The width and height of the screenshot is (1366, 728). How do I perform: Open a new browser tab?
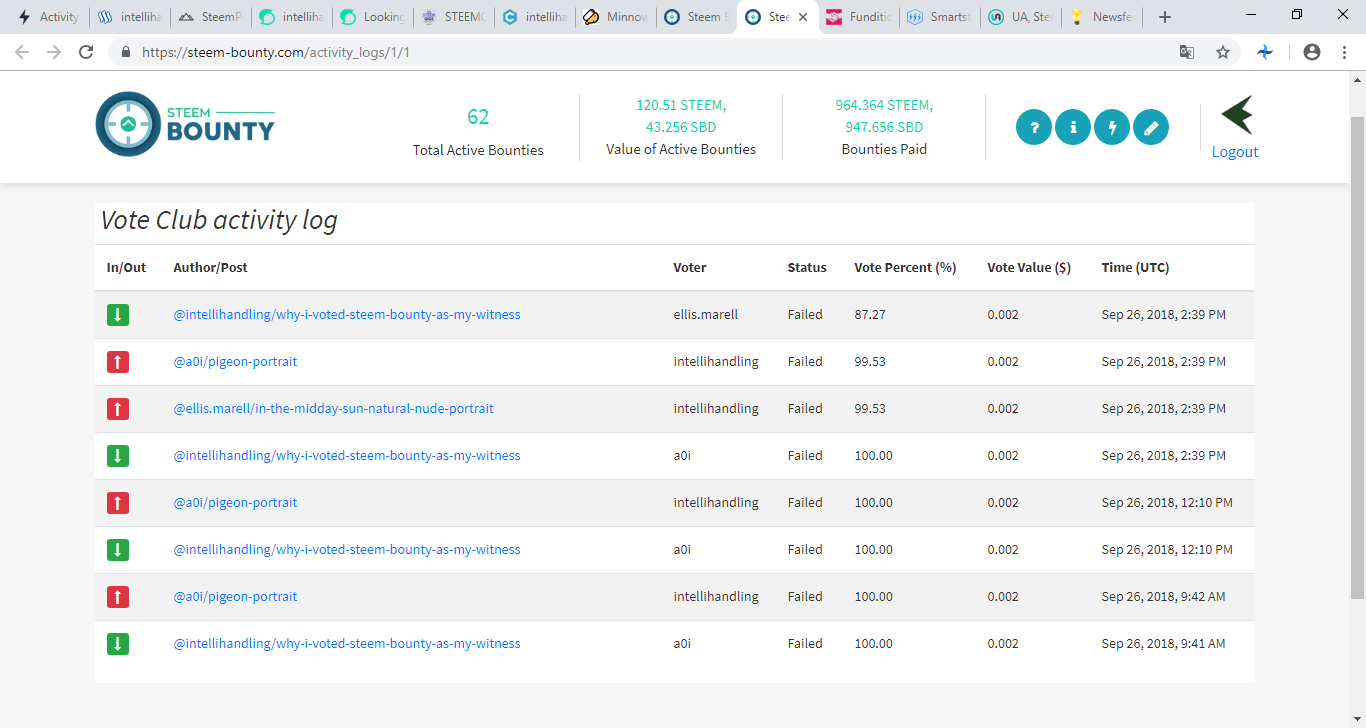(1164, 17)
